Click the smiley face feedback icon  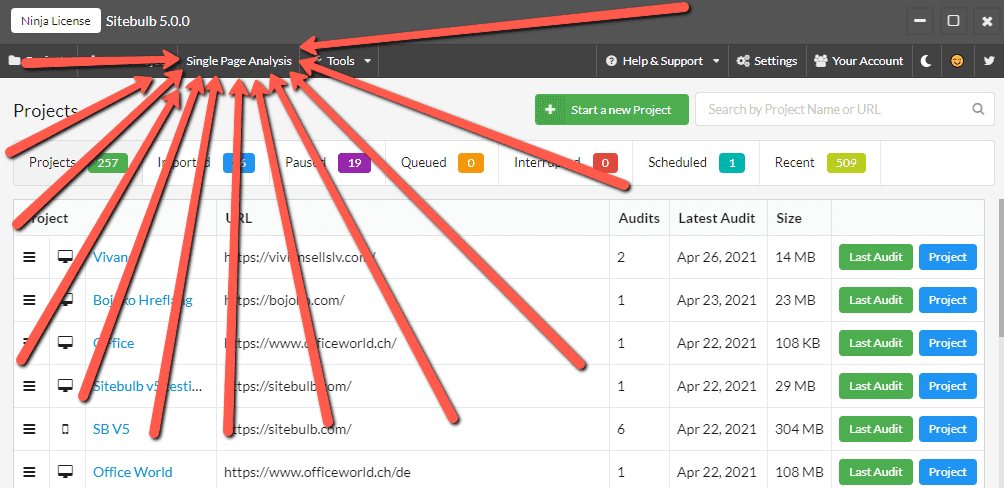click(x=957, y=61)
